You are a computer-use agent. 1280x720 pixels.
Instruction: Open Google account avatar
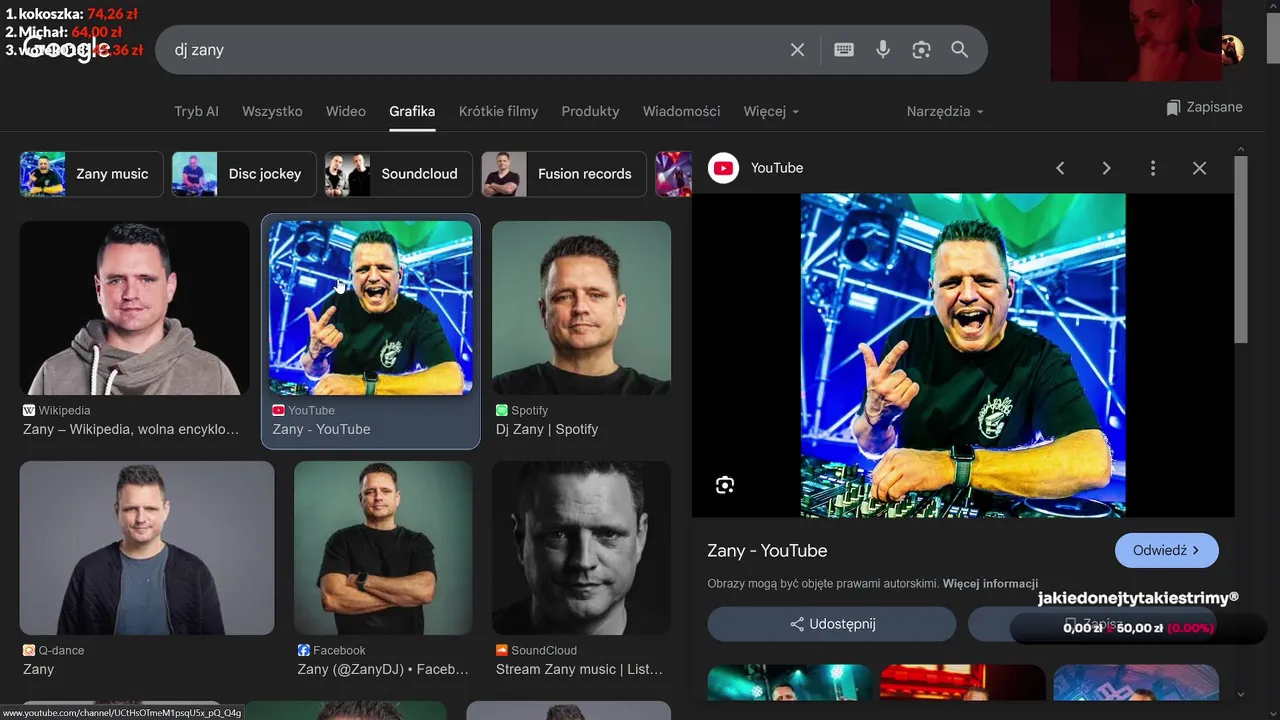(1233, 50)
